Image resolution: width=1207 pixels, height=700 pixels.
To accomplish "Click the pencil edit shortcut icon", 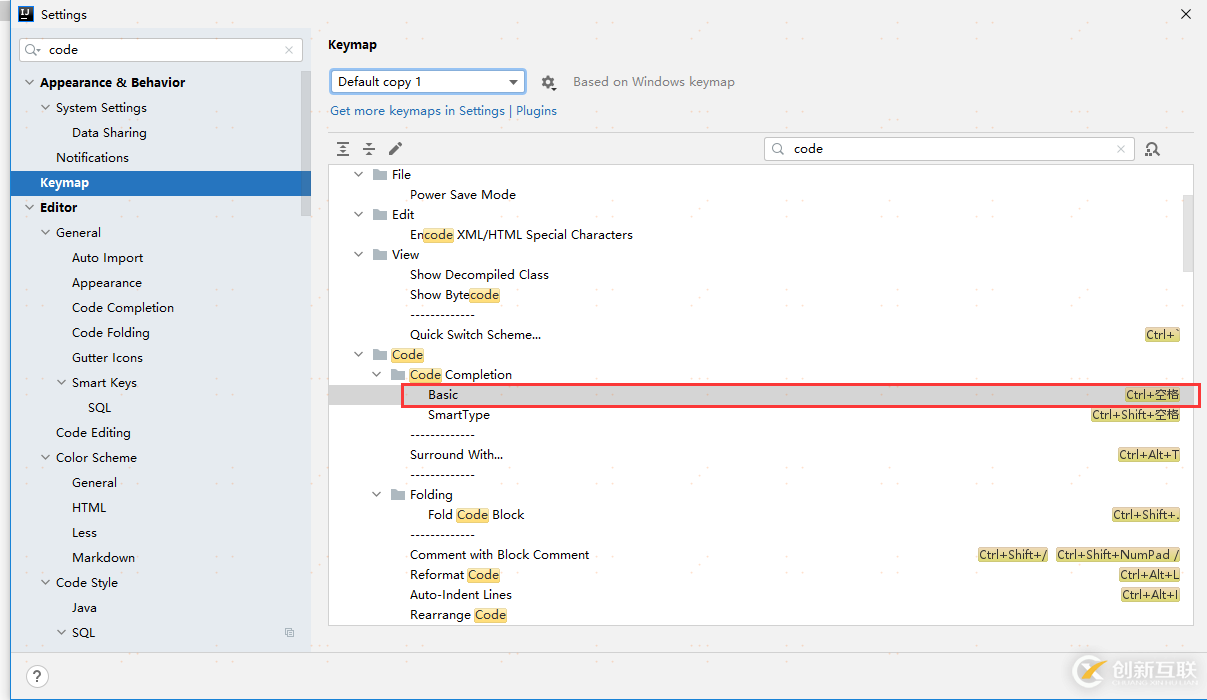I will pos(395,149).
